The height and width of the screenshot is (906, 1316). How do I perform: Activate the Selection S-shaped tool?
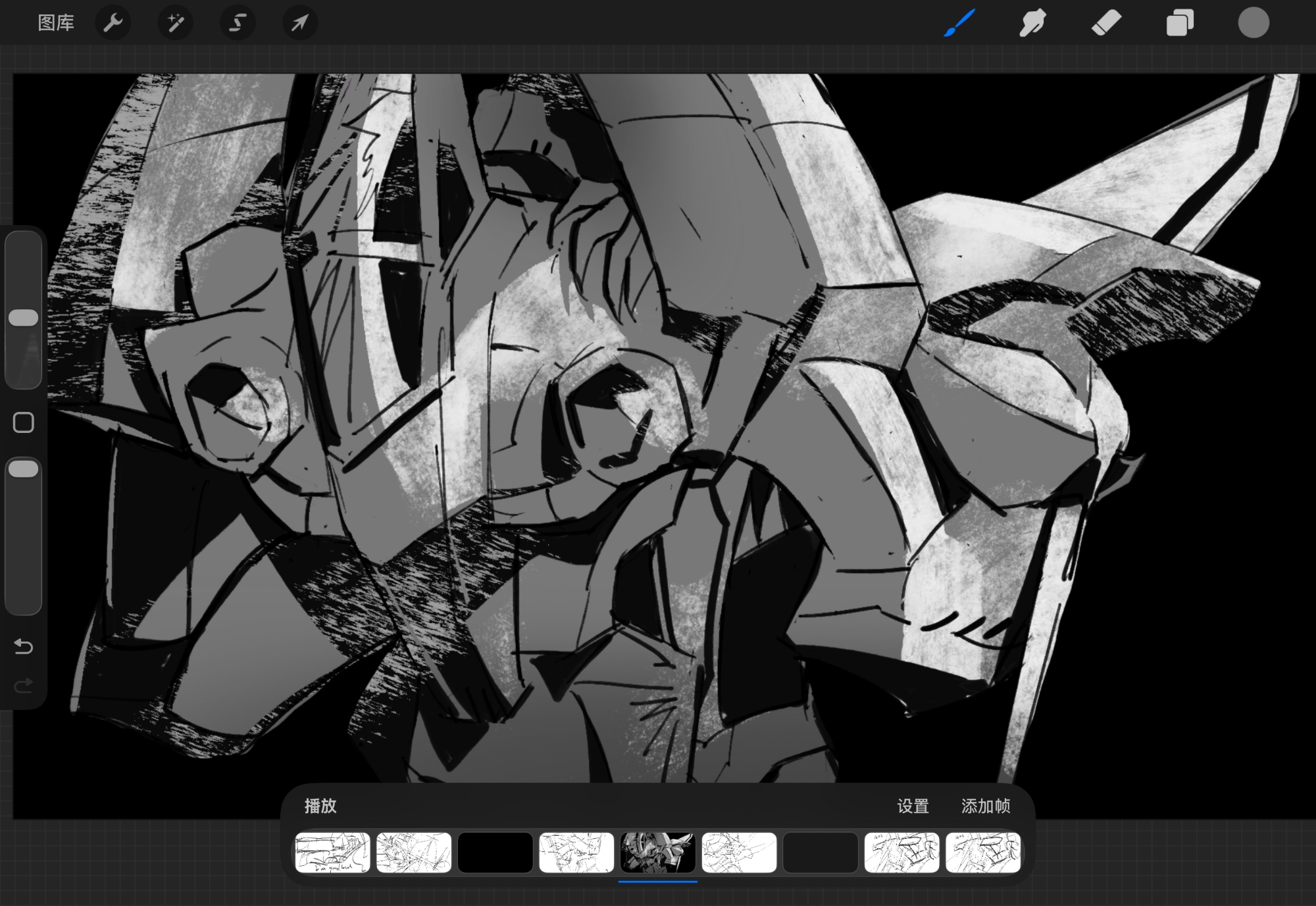(237, 23)
